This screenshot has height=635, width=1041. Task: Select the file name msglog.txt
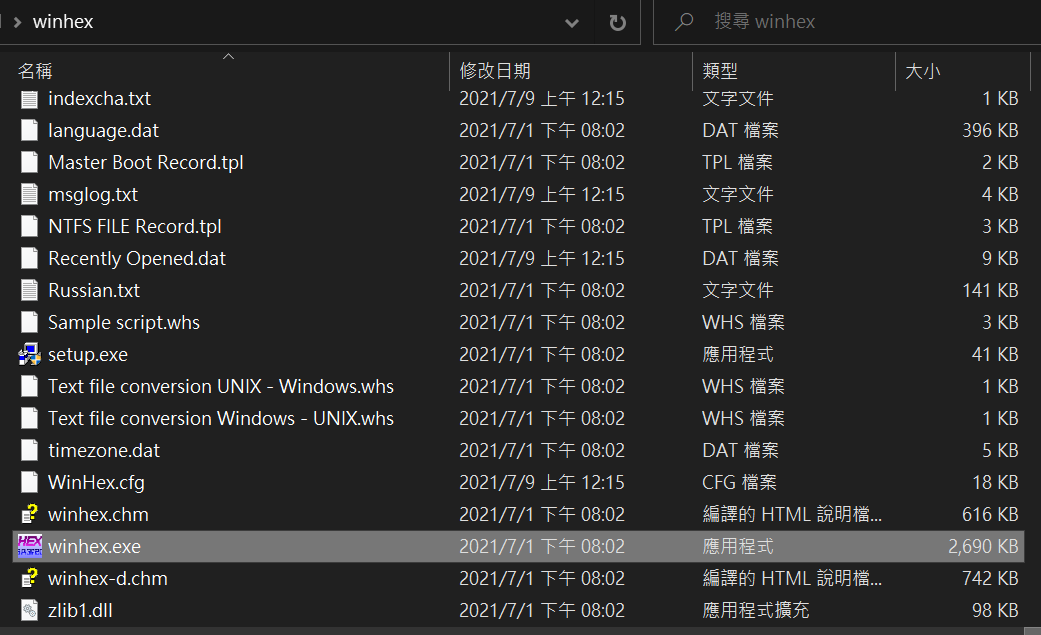(x=93, y=195)
